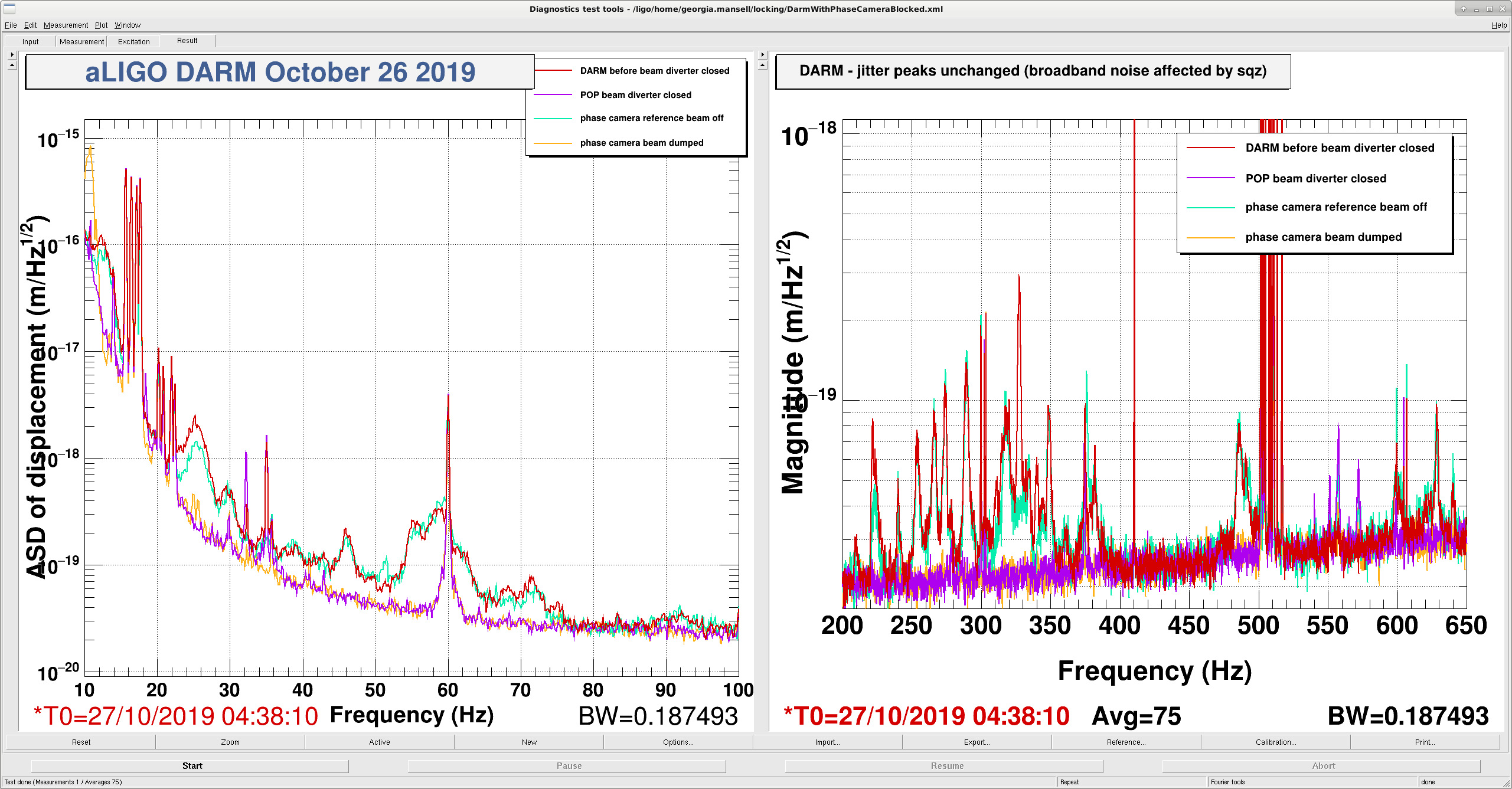Screen dimensions: 1512x789
Task: Switch to the Excitation tab
Action: [134, 41]
